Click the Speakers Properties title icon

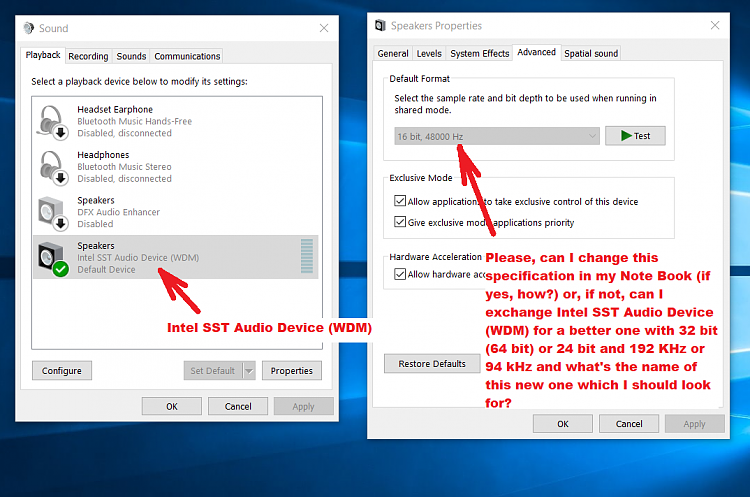click(380, 25)
